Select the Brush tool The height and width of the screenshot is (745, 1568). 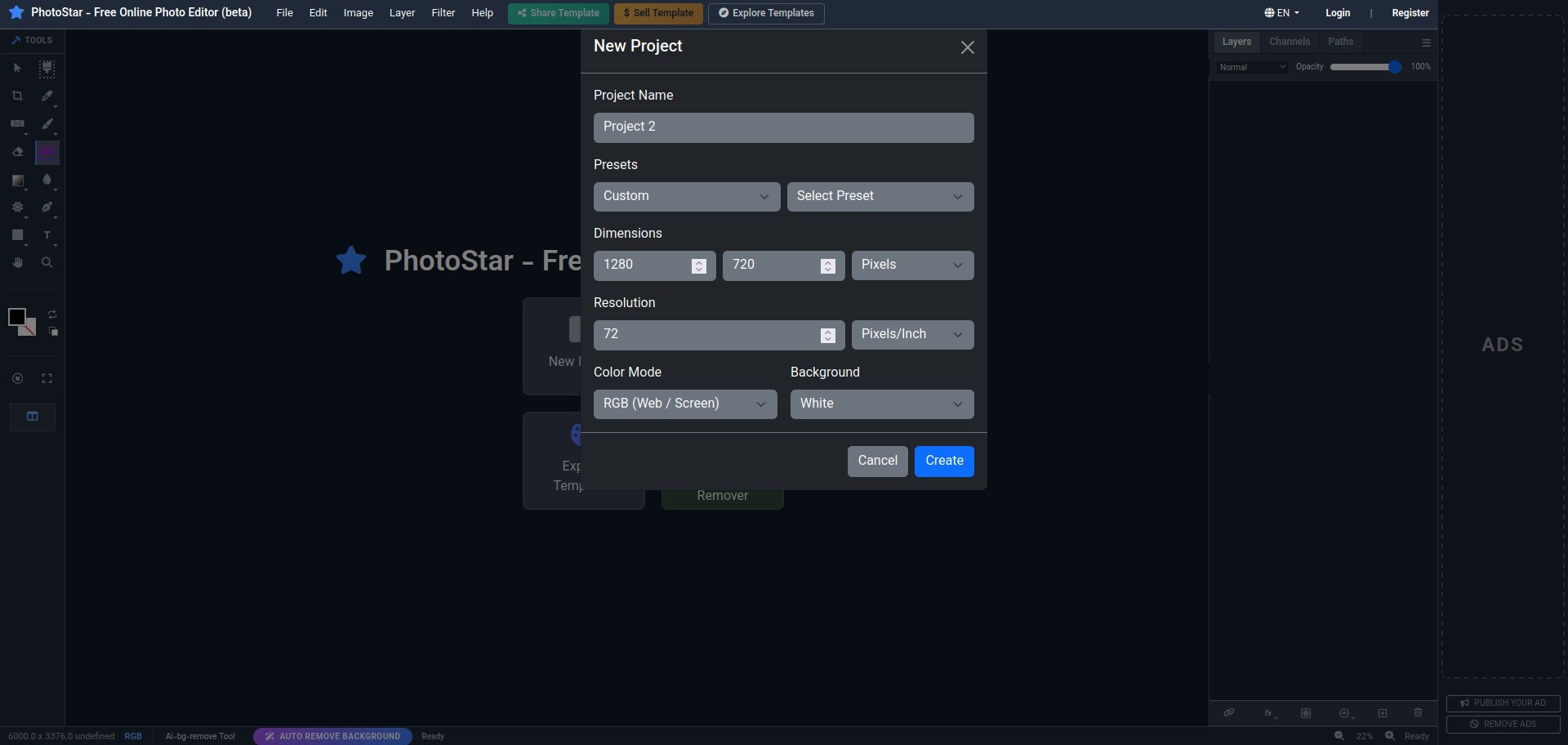click(47, 124)
